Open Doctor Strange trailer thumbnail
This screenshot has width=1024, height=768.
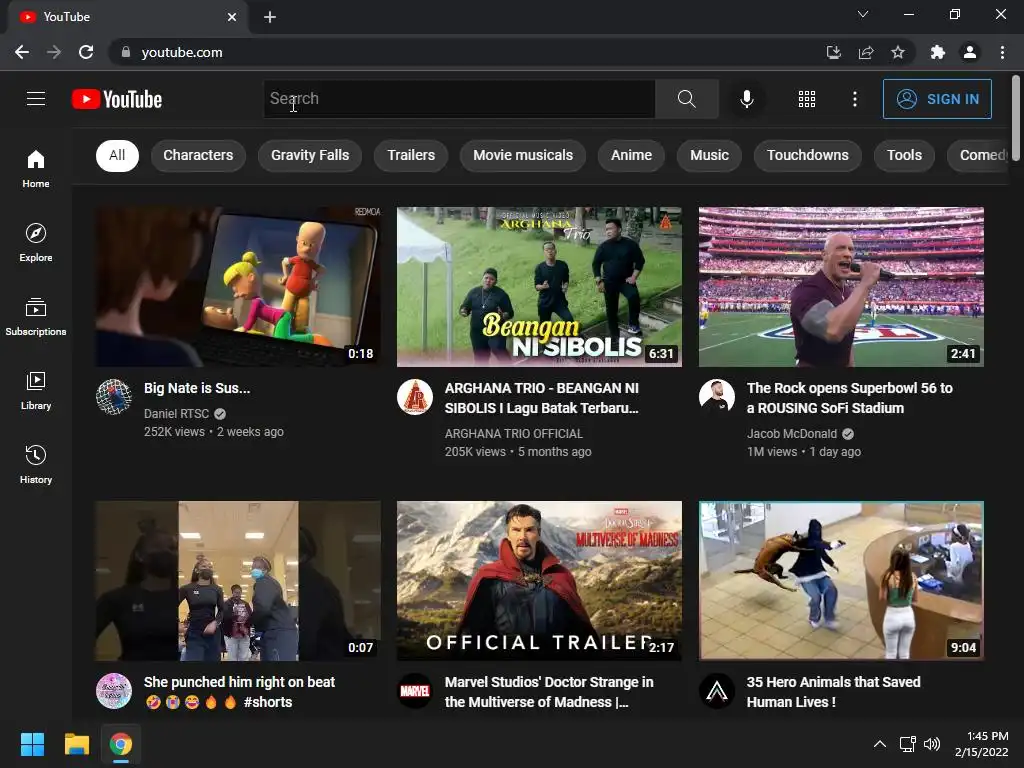(539, 581)
